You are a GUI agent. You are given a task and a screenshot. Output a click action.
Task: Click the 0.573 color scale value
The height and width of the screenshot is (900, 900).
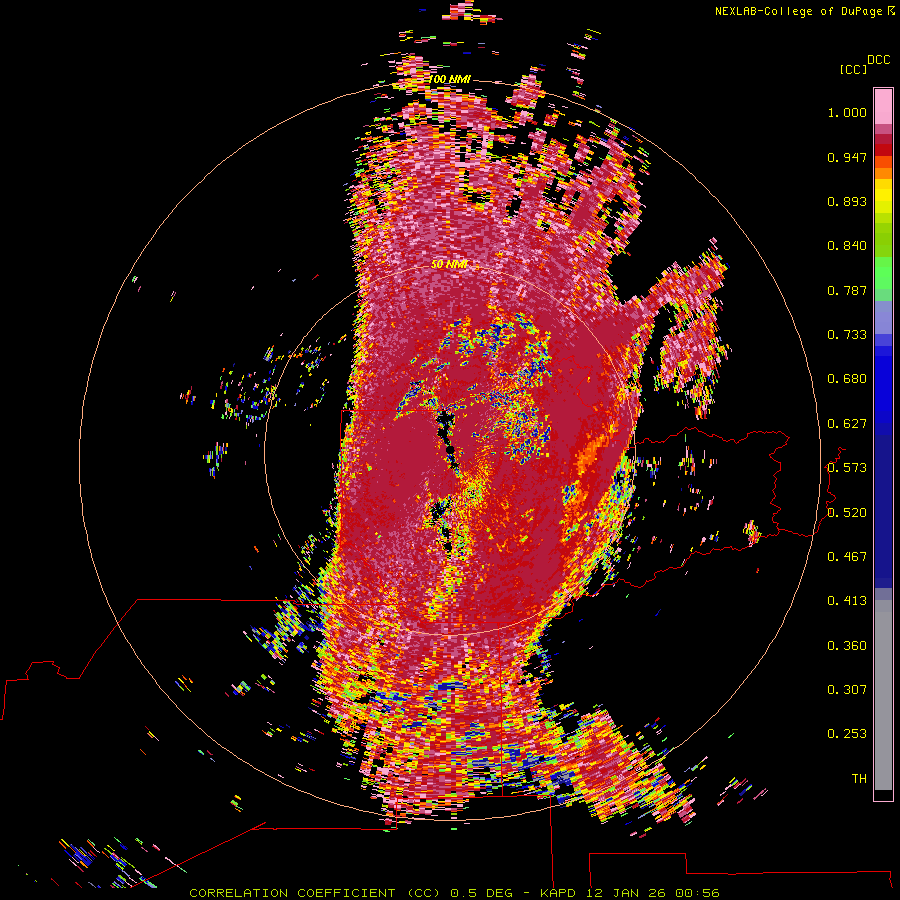(847, 468)
